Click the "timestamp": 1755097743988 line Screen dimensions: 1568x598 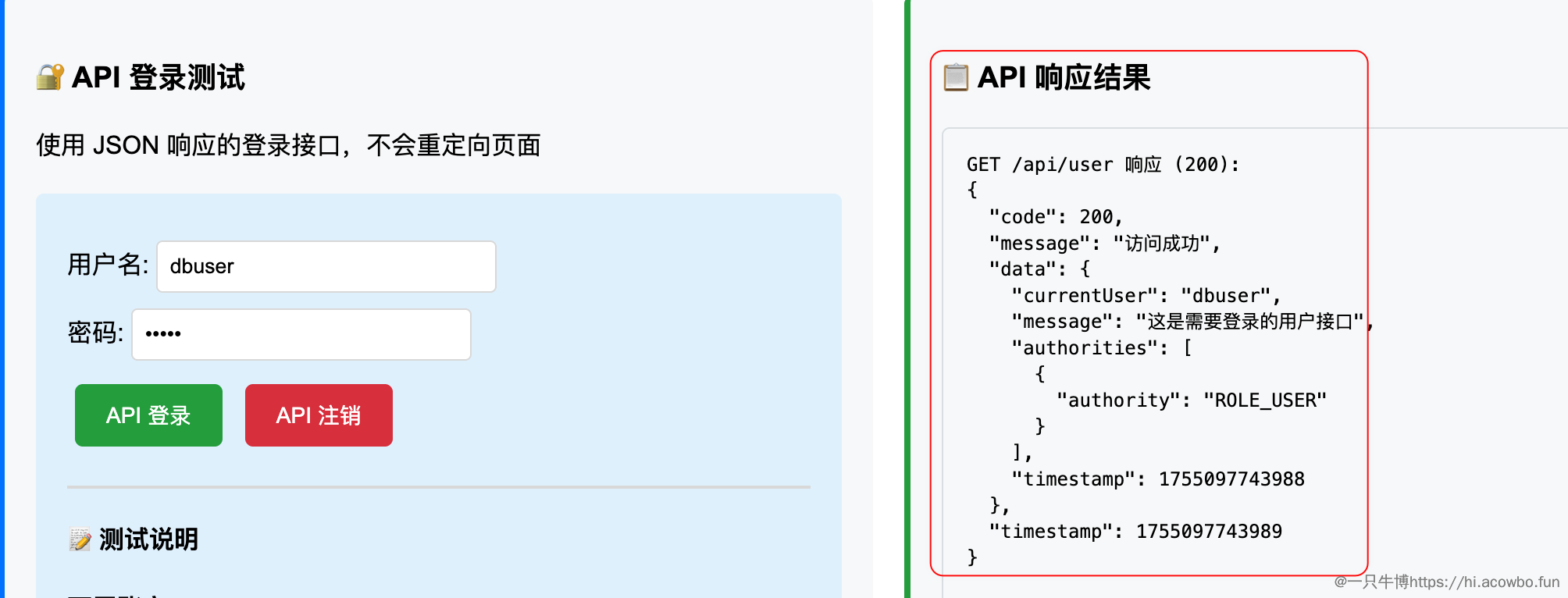click(x=1158, y=479)
